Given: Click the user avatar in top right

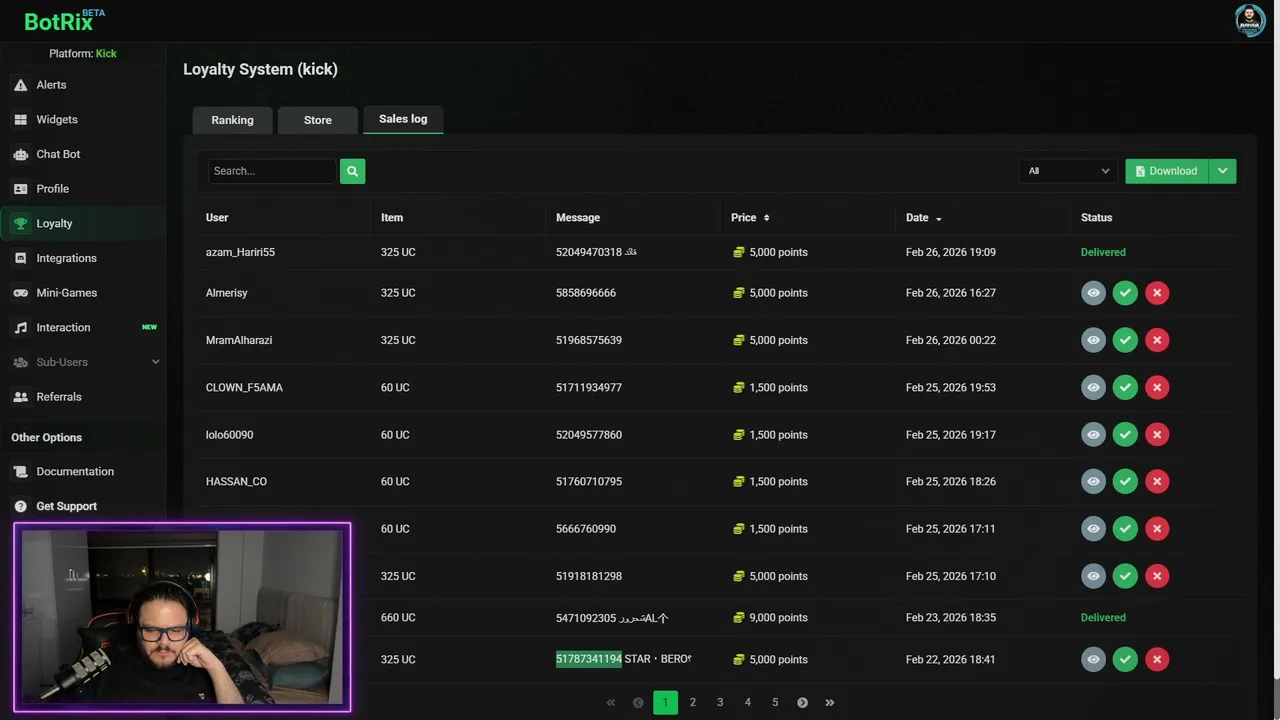Looking at the screenshot, I should pyautogui.click(x=1250, y=20).
